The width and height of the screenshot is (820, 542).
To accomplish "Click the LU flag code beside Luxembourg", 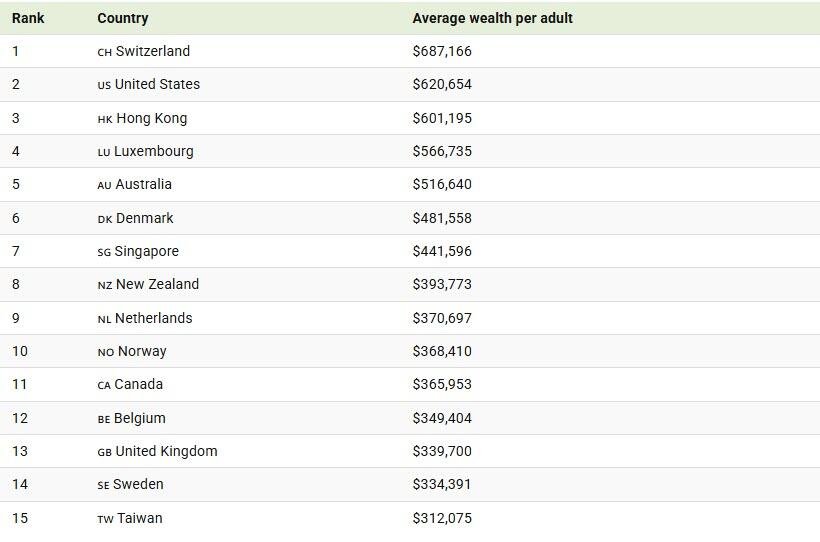I will click(104, 152).
